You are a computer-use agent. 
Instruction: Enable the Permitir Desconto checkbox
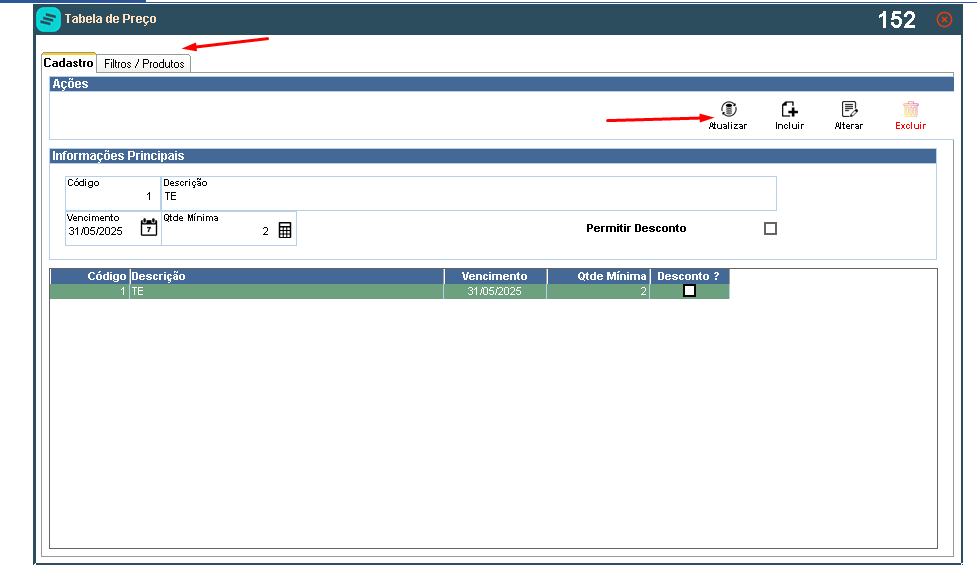point(770,229)
